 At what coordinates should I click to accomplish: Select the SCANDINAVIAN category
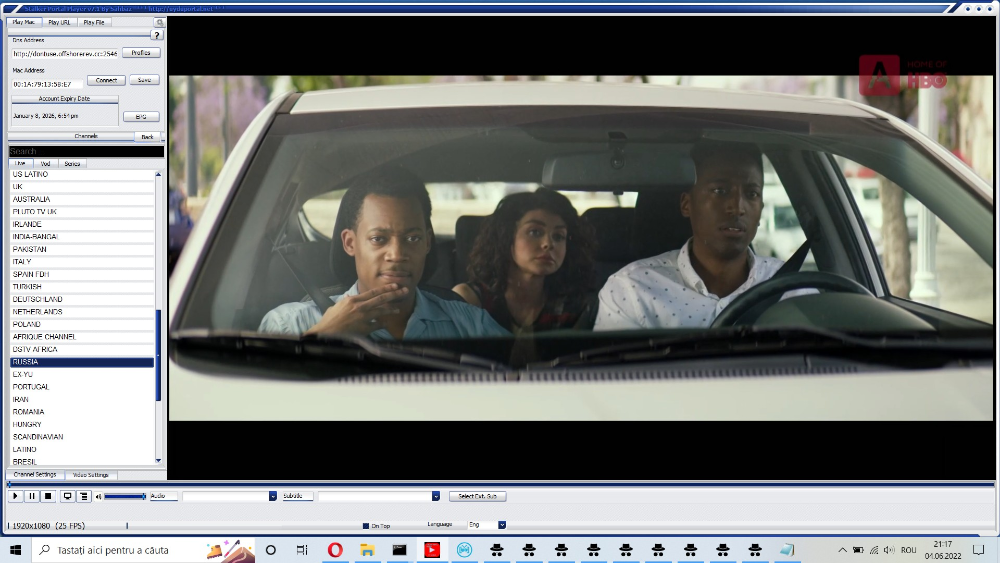tap(82, 437)
